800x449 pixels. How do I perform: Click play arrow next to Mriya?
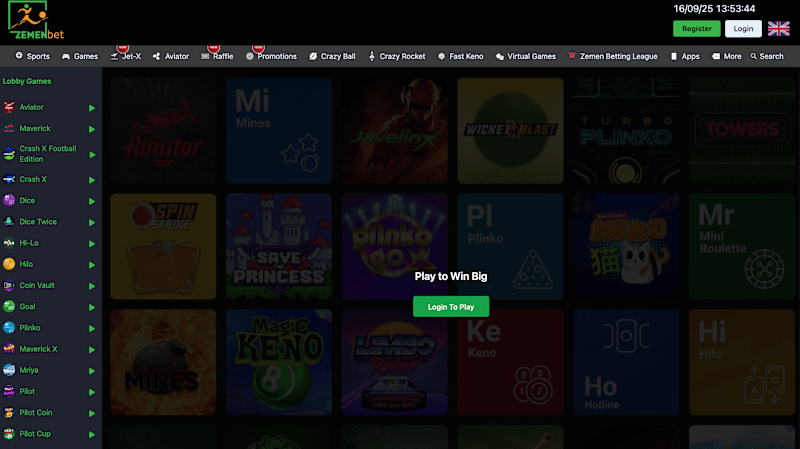(92, 371)
